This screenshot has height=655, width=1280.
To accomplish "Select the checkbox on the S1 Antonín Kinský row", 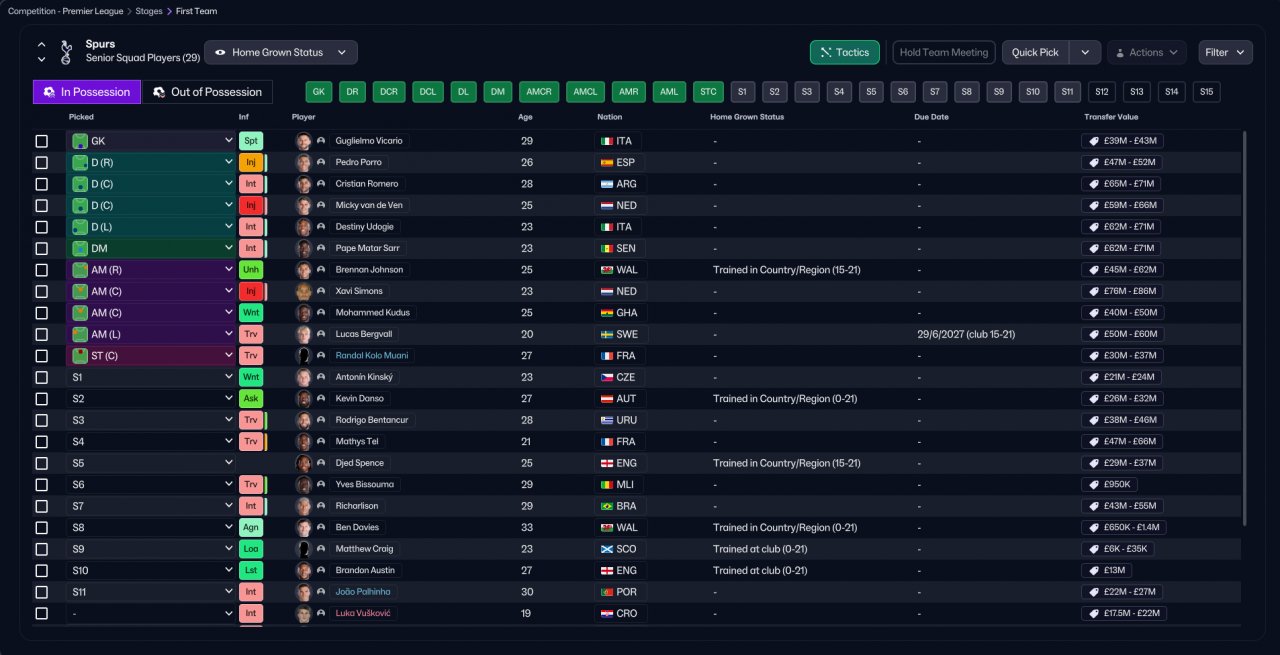I will (x=41, y=377).
